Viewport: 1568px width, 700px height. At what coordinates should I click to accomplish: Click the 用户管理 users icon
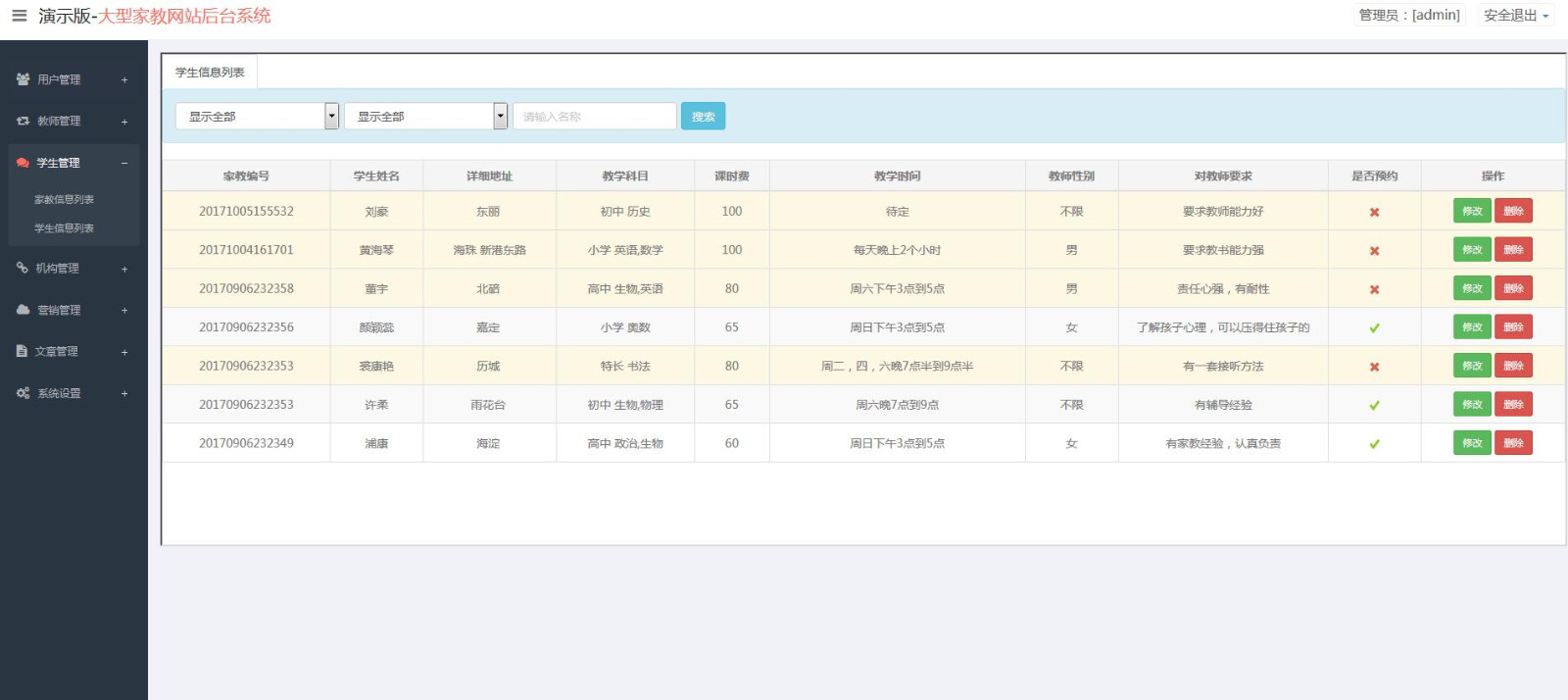tap(23, 79)
